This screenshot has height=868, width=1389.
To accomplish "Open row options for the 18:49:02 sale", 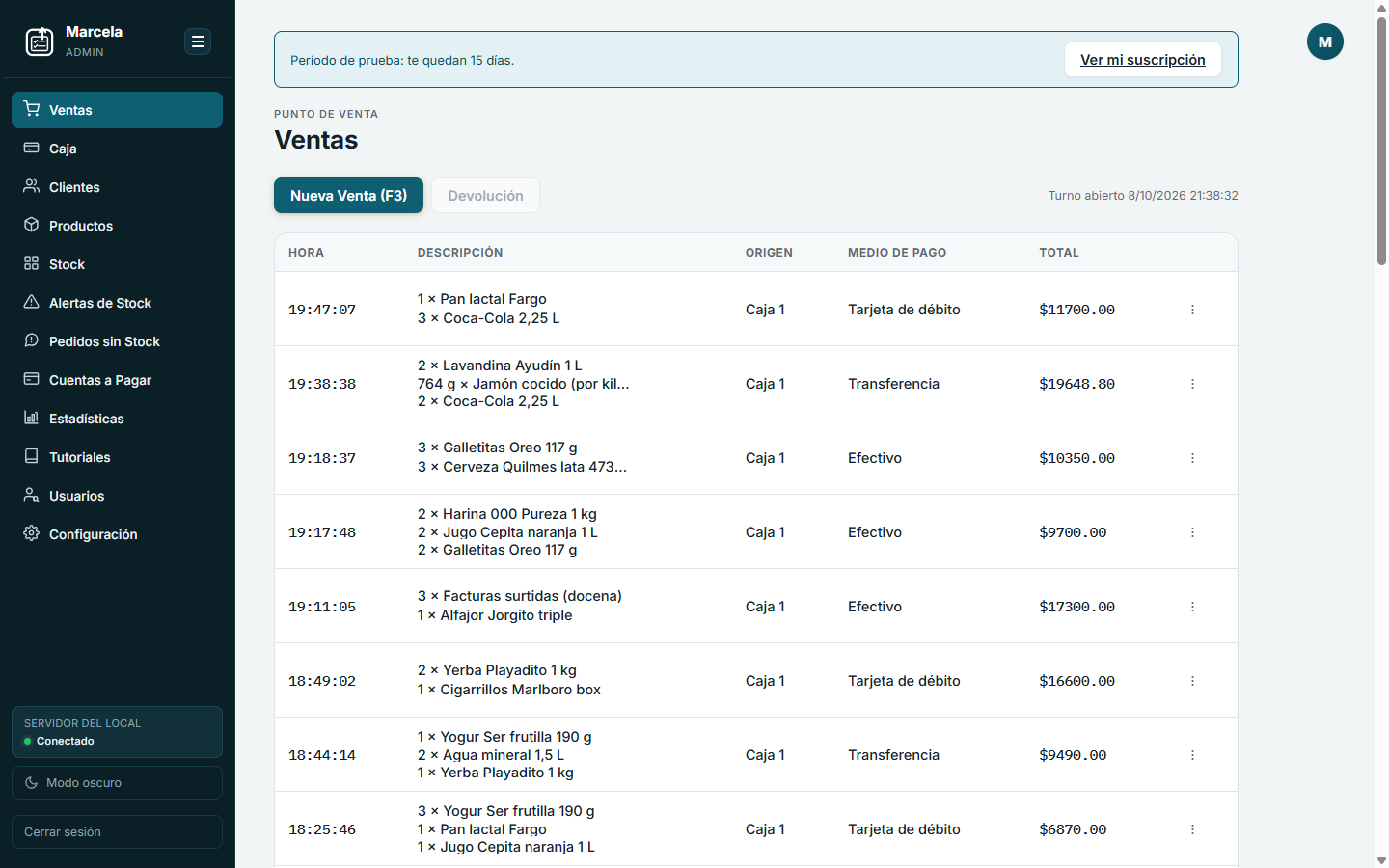I will click(x=1192, y=681).
